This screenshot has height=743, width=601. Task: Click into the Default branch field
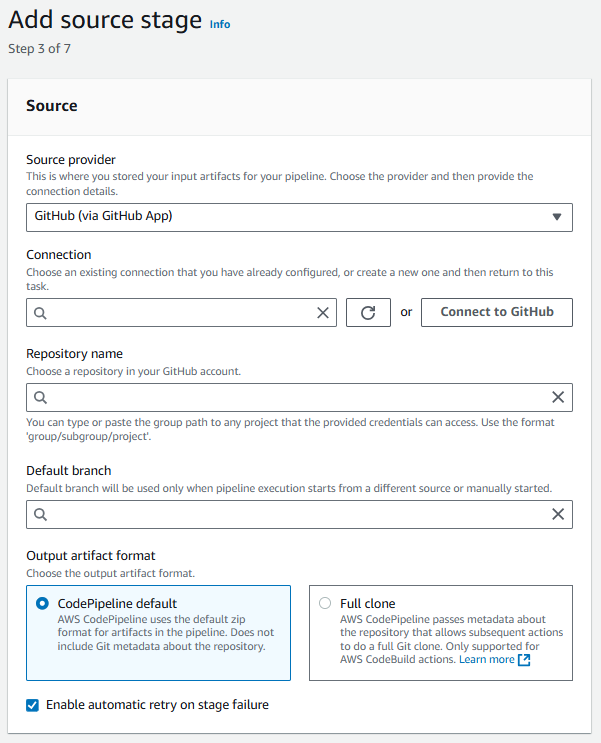coord(299,515)
